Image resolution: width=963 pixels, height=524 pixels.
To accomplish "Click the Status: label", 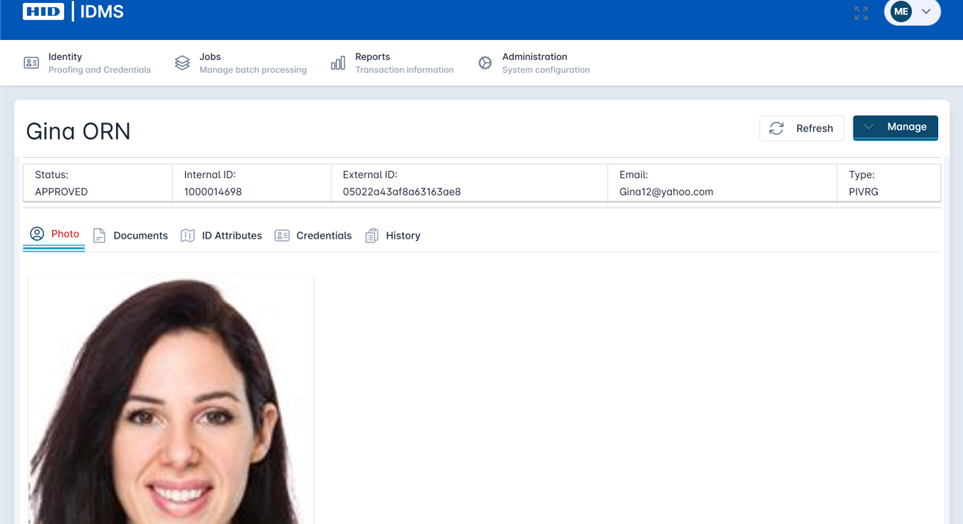I will coord(52,174).
